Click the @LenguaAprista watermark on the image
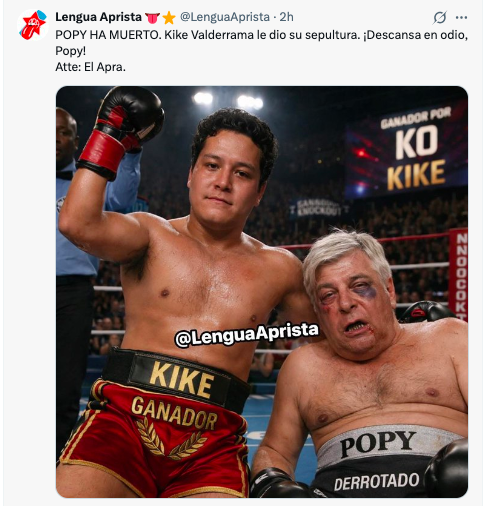The width and height of the screenshot is (484, 506). [x=247, y=334]
